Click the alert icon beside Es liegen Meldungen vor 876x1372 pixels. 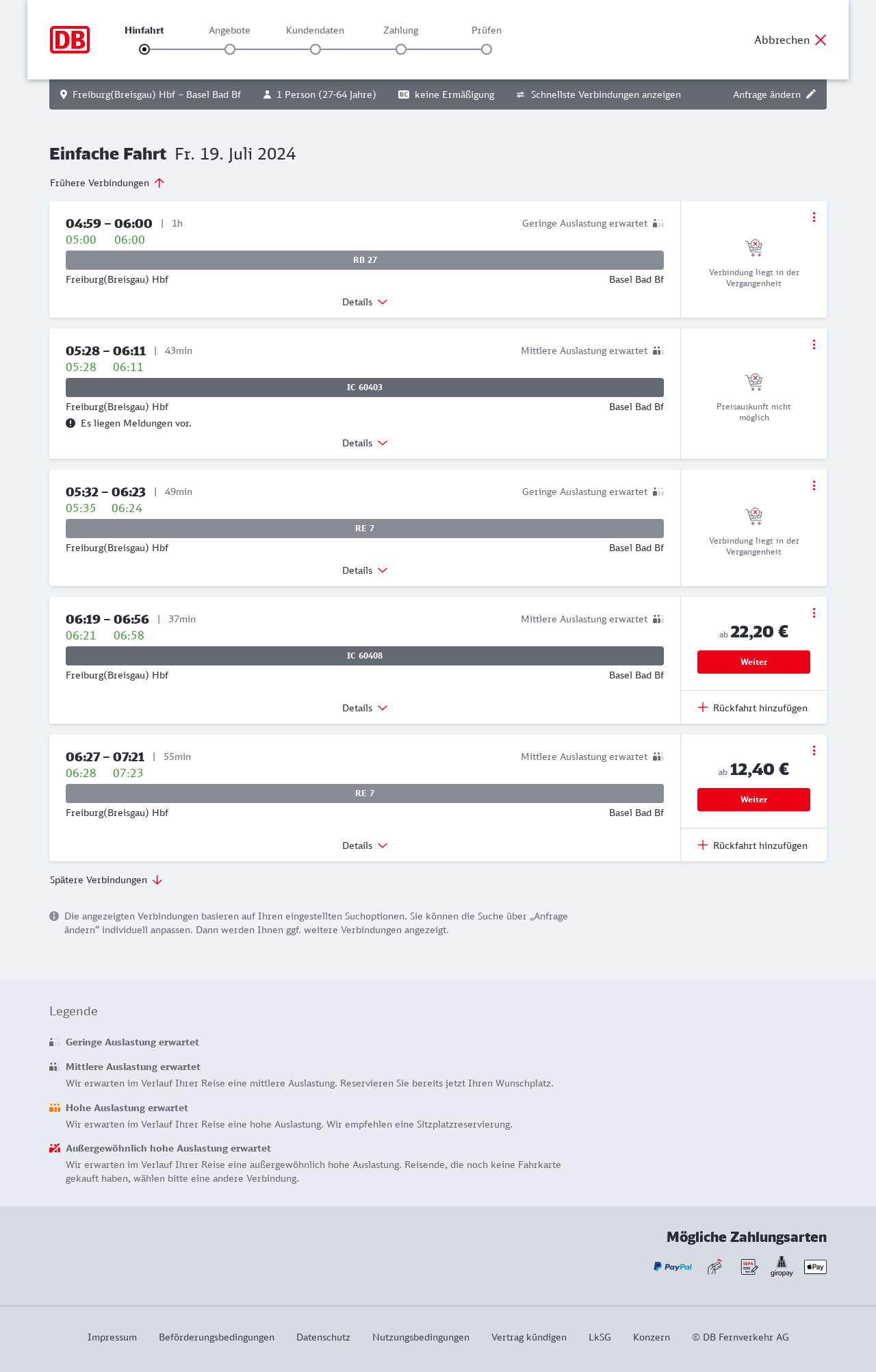70,423
